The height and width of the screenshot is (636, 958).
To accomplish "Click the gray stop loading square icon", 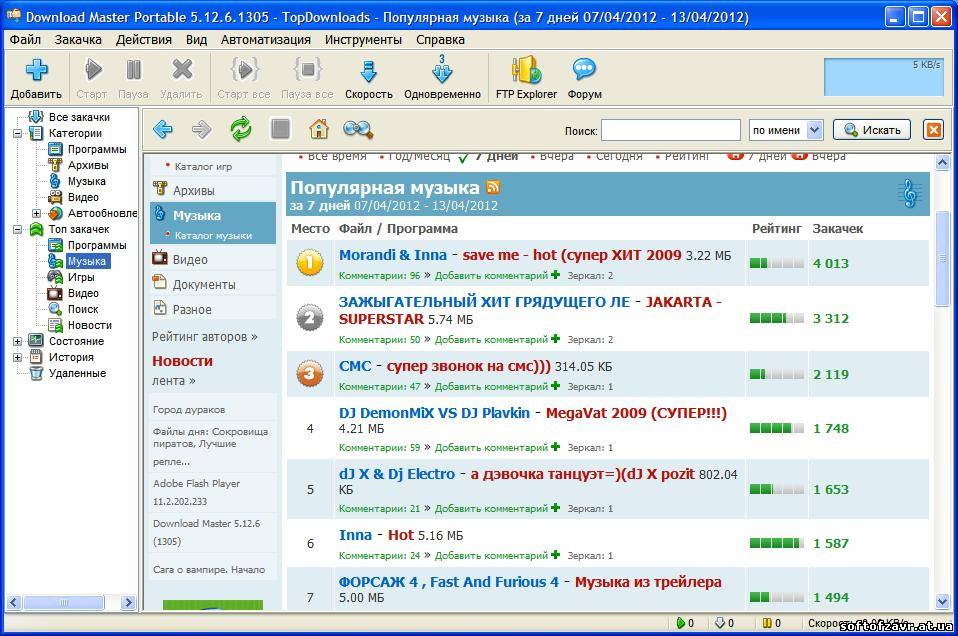I will 280,130.
